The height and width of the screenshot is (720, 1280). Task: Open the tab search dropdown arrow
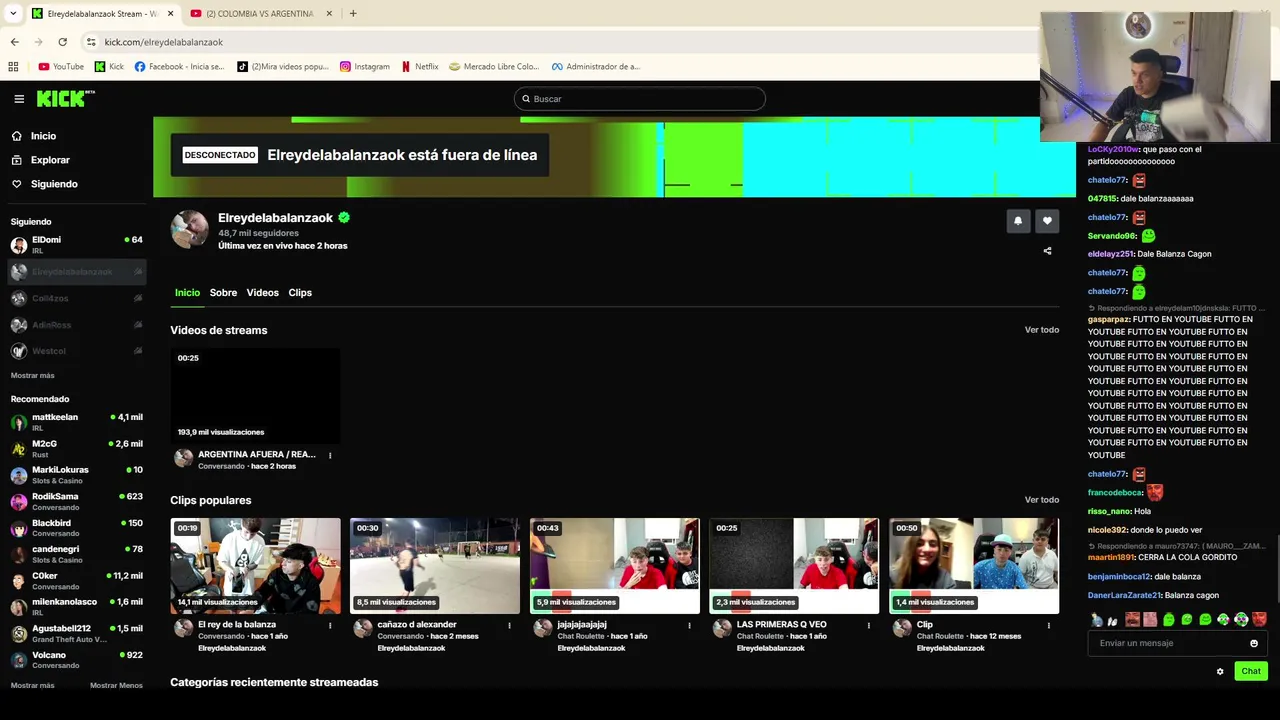click(13, 13)
